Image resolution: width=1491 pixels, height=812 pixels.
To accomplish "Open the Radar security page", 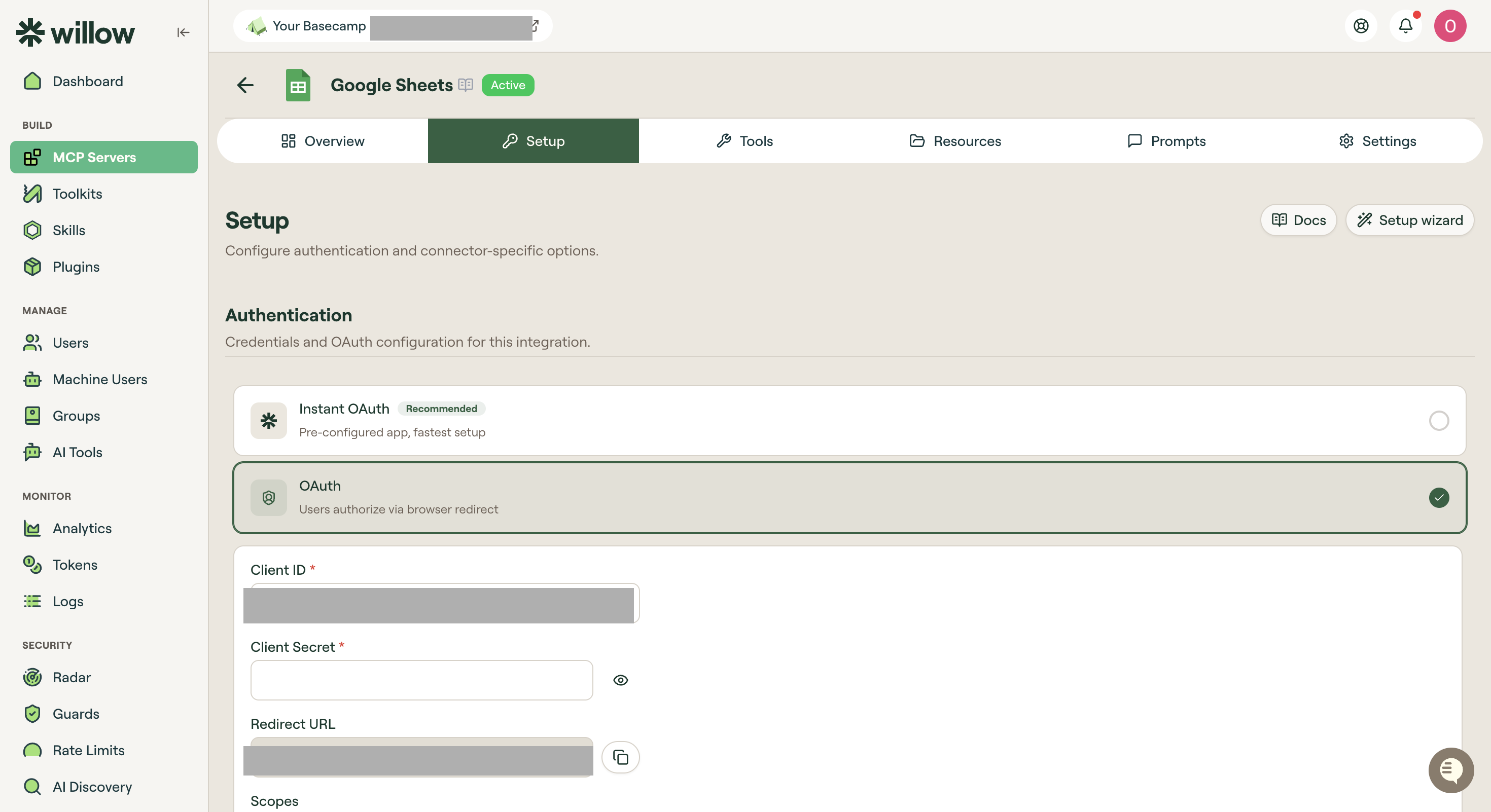I will (x=104, y=677).
